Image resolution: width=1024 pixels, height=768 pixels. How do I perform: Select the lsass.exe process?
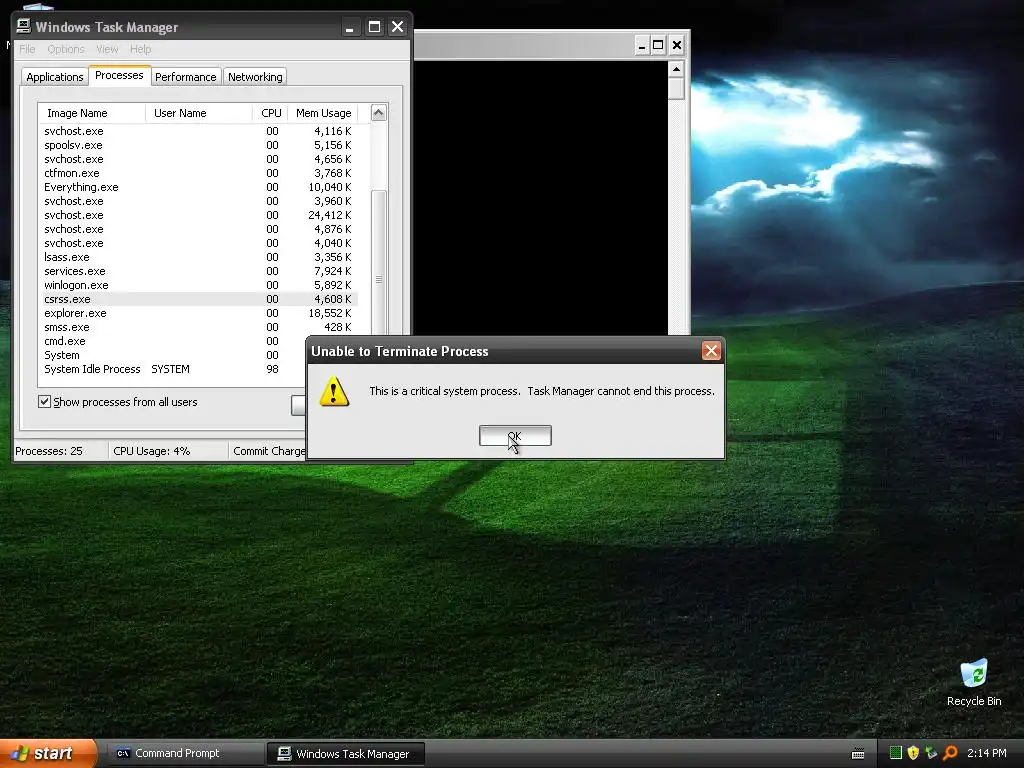198,257
